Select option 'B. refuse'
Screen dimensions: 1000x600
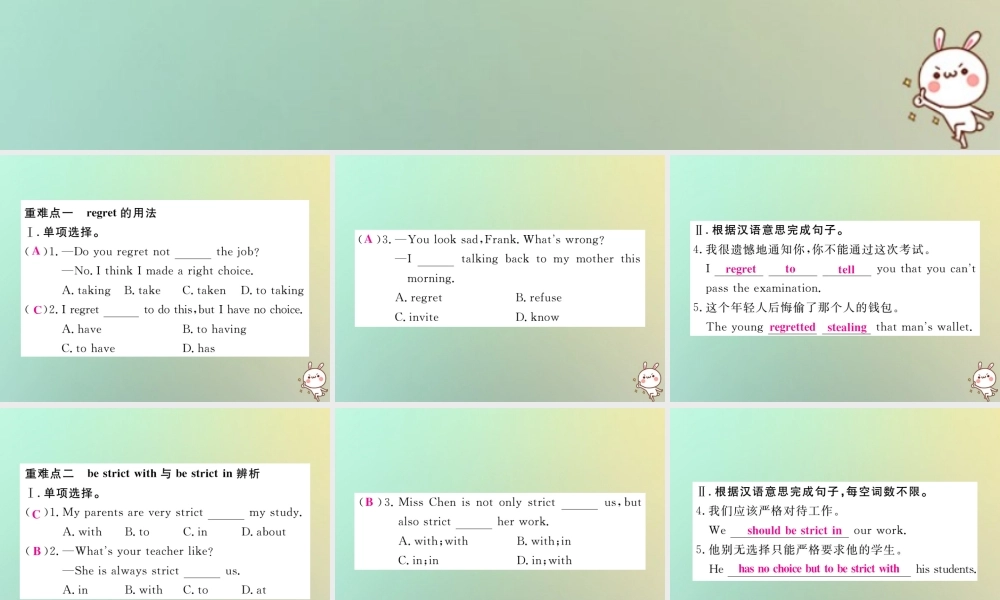point(539,298)
